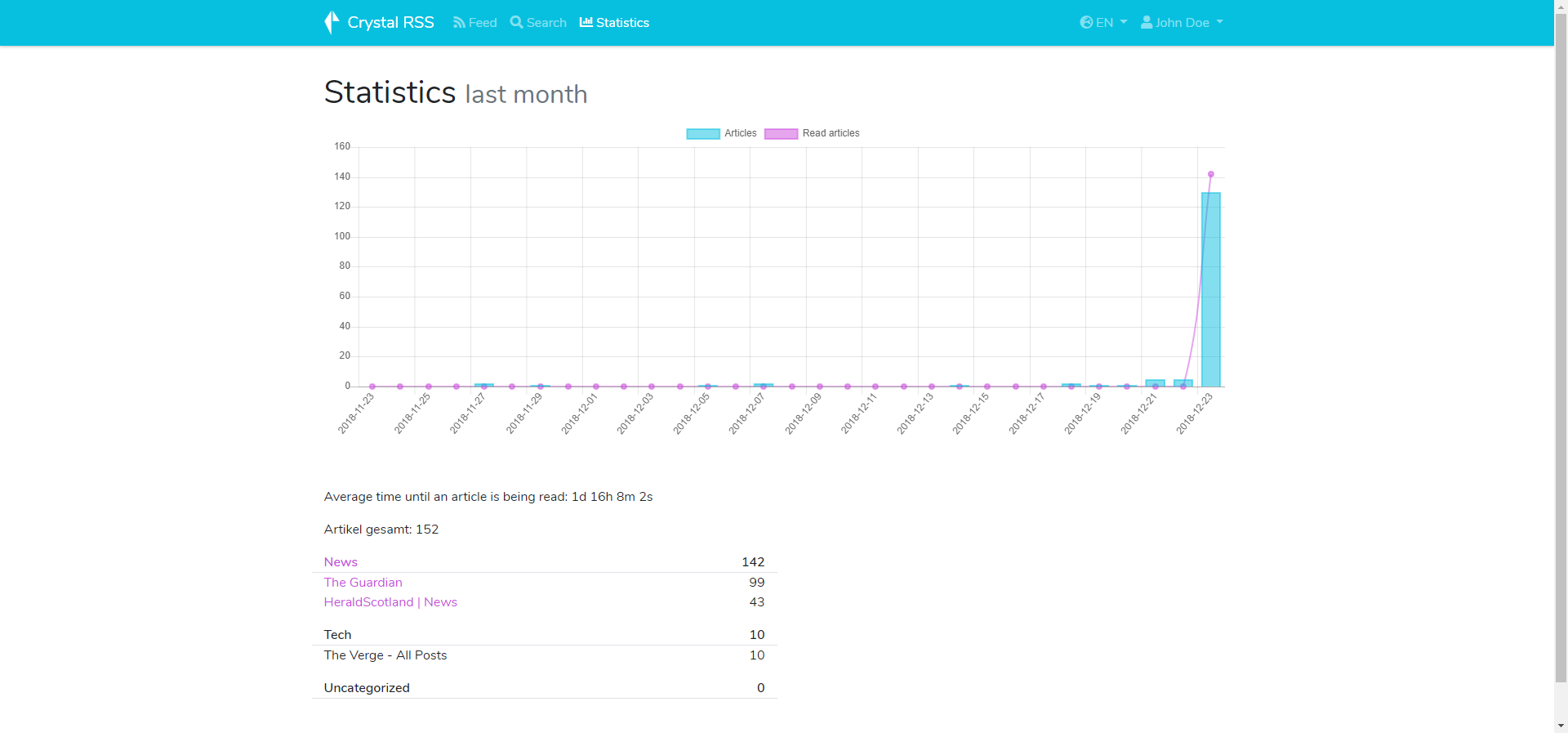Image resolution: width=1568 pixels, height=733 pixels.
Task: Click the average time until read text
Action: tap(488, 497)
